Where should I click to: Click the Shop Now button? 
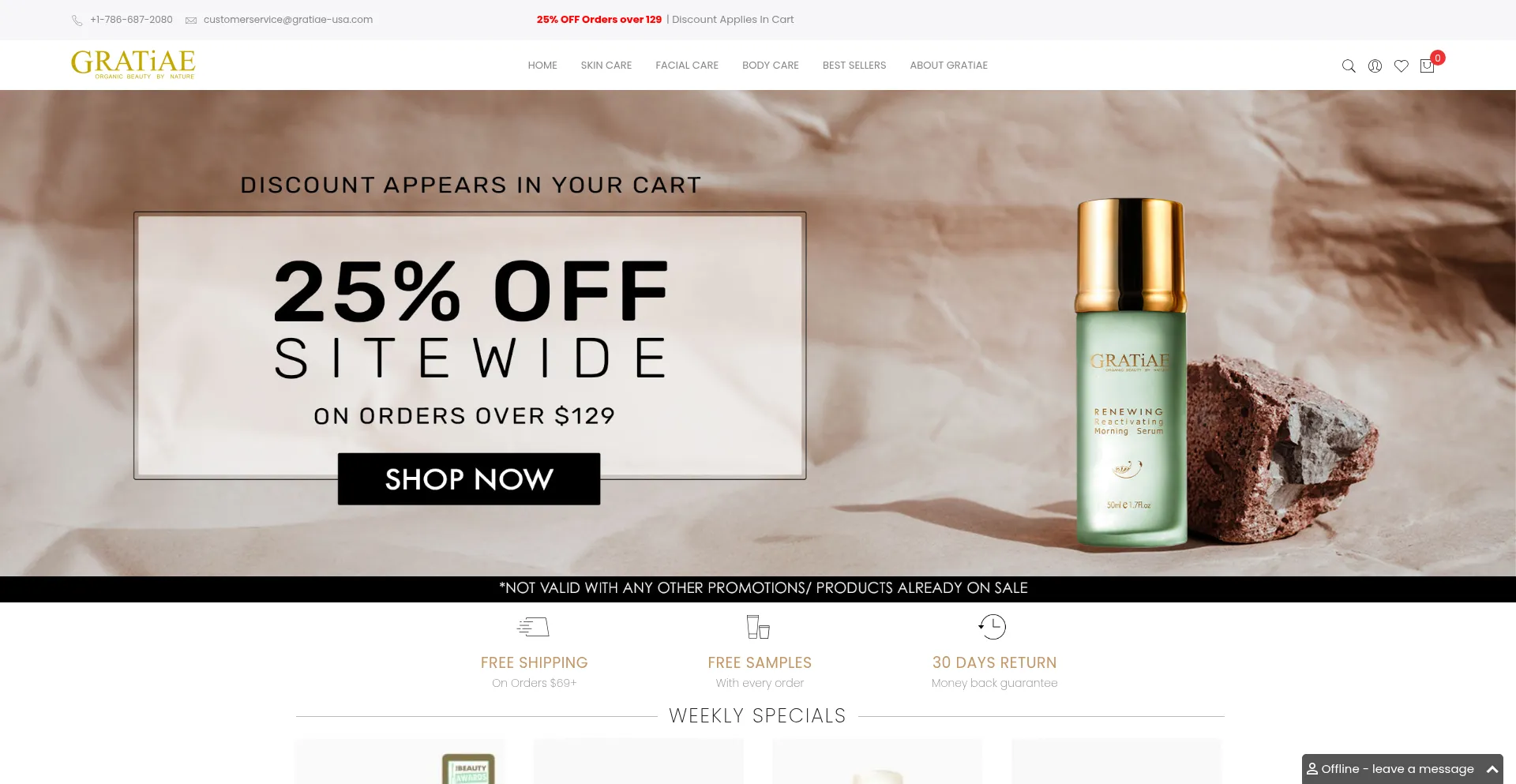469,479
